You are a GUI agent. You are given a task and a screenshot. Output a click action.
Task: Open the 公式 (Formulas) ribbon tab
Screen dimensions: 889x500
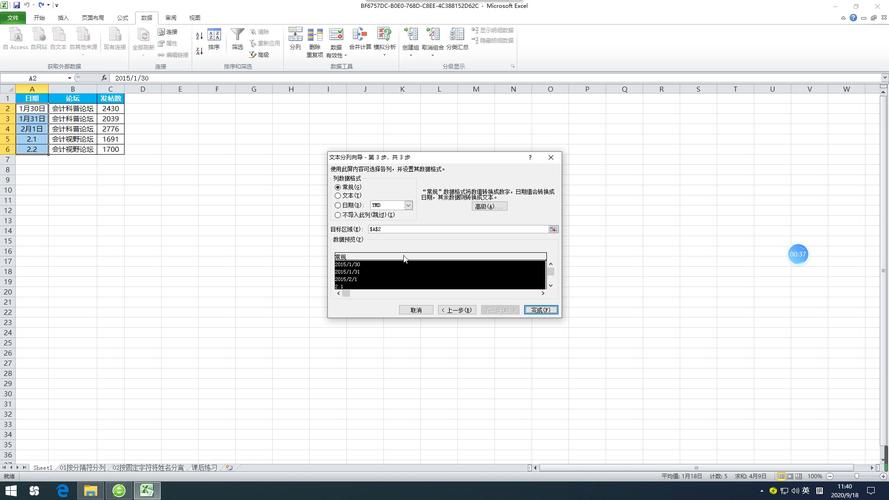coord(122,18)
